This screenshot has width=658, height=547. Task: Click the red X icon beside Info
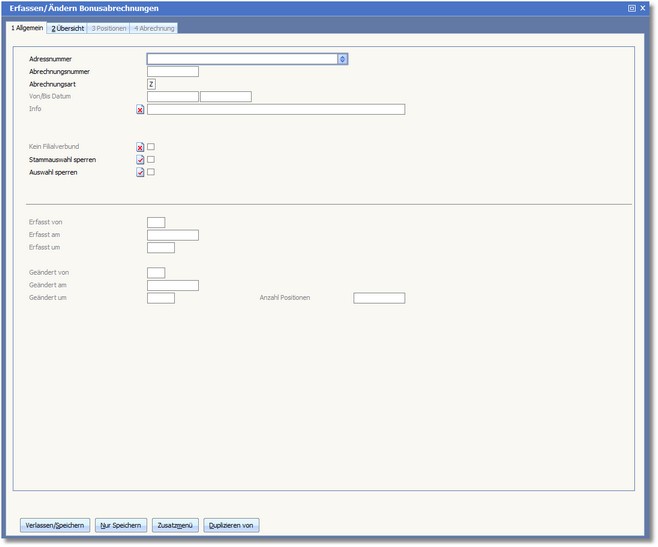[140, 110]
